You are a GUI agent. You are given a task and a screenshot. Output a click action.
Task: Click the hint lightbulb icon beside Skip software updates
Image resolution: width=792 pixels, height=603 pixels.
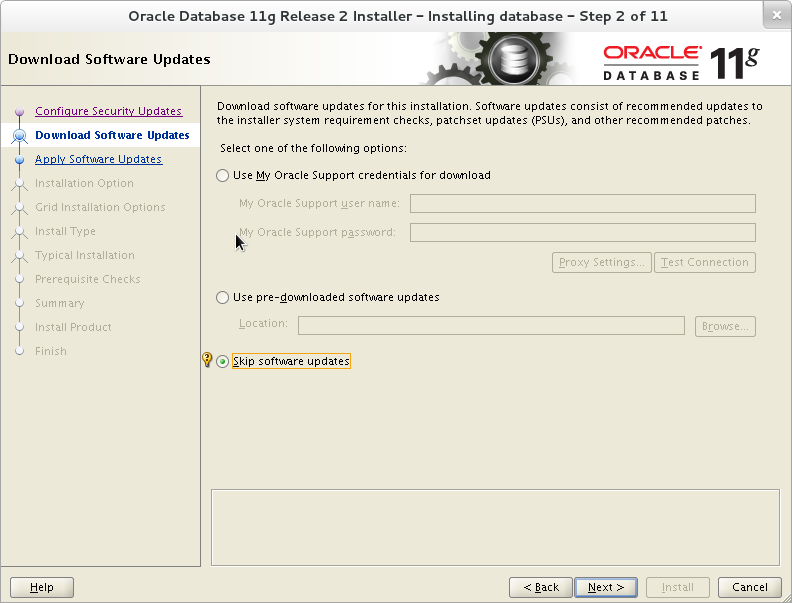[x=207, y=360]
